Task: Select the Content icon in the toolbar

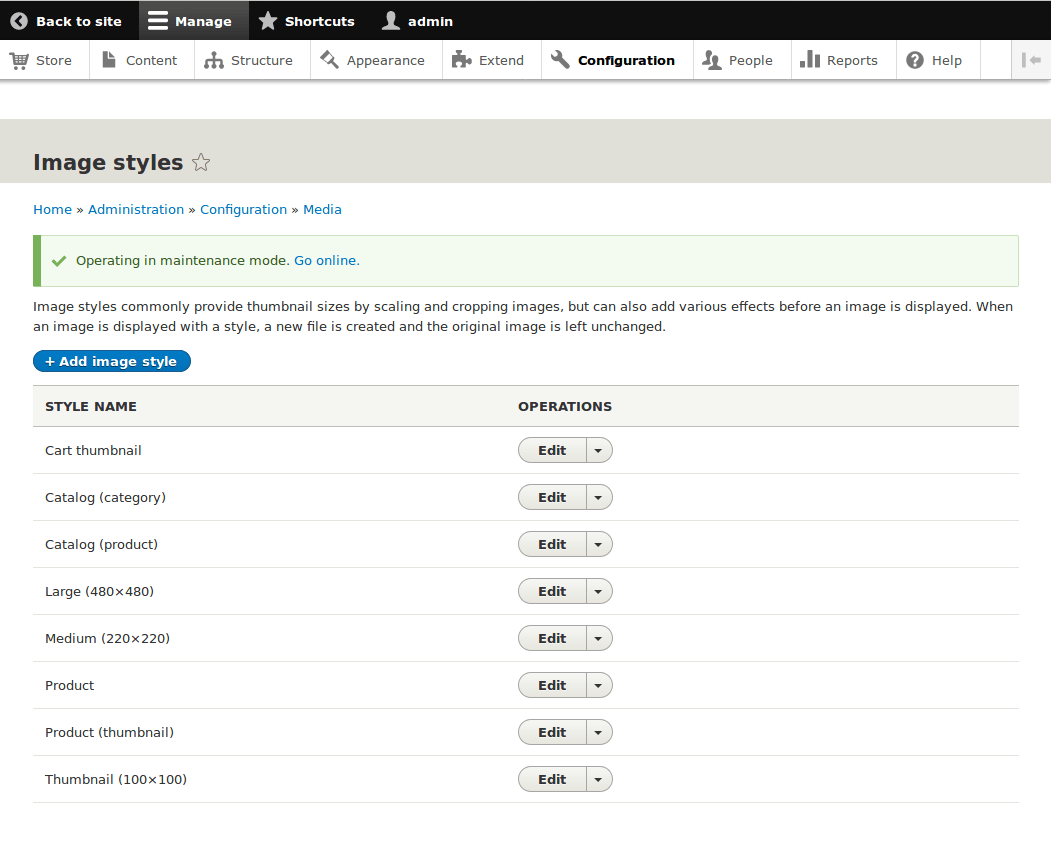Action: tap(107, 60)
